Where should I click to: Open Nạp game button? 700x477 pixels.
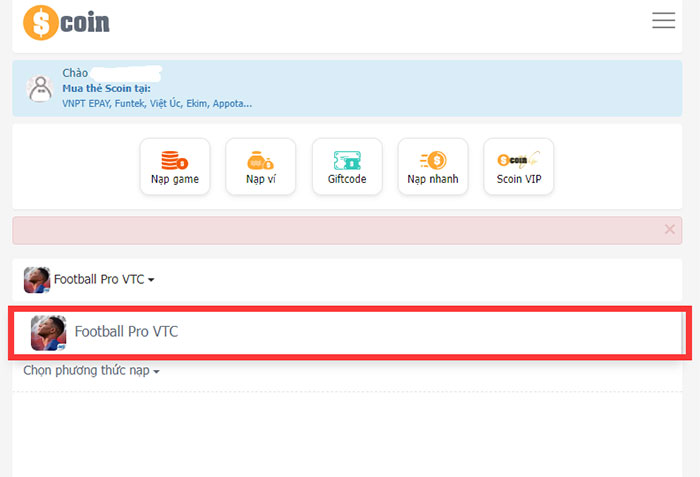(x=175, y=167)
